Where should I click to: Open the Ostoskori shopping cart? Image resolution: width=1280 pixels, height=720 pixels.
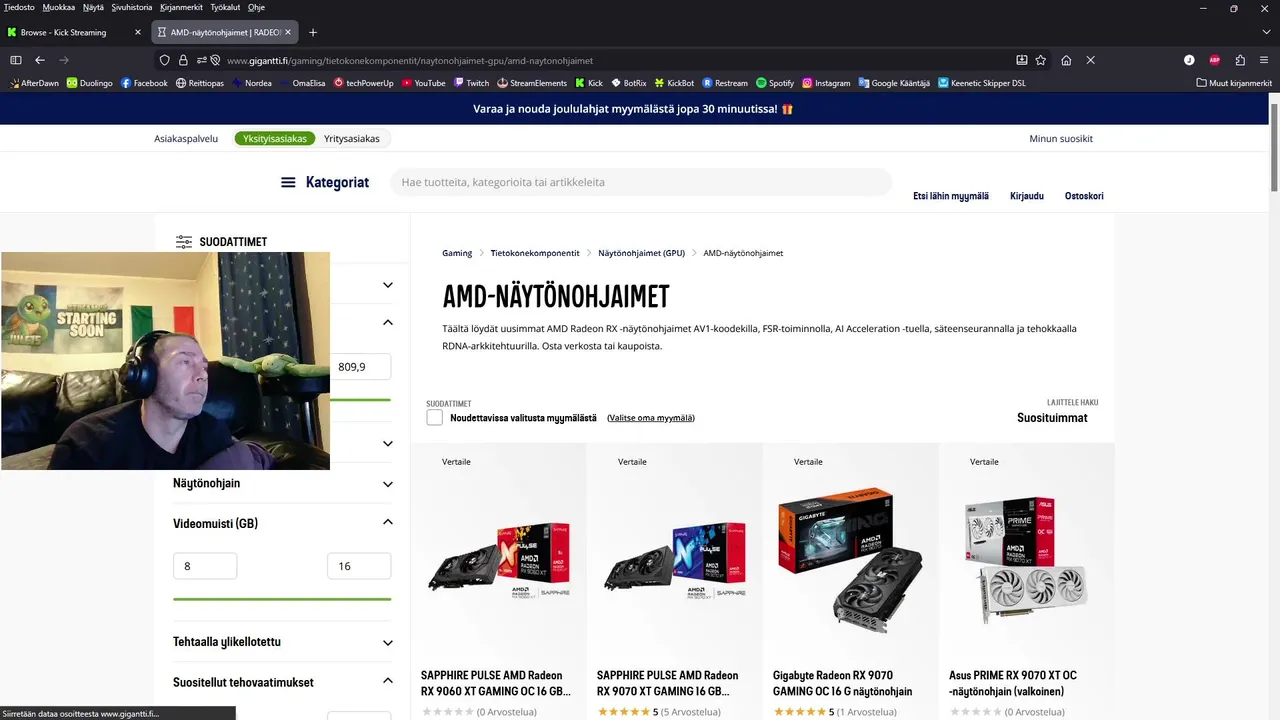point(1084,196)
